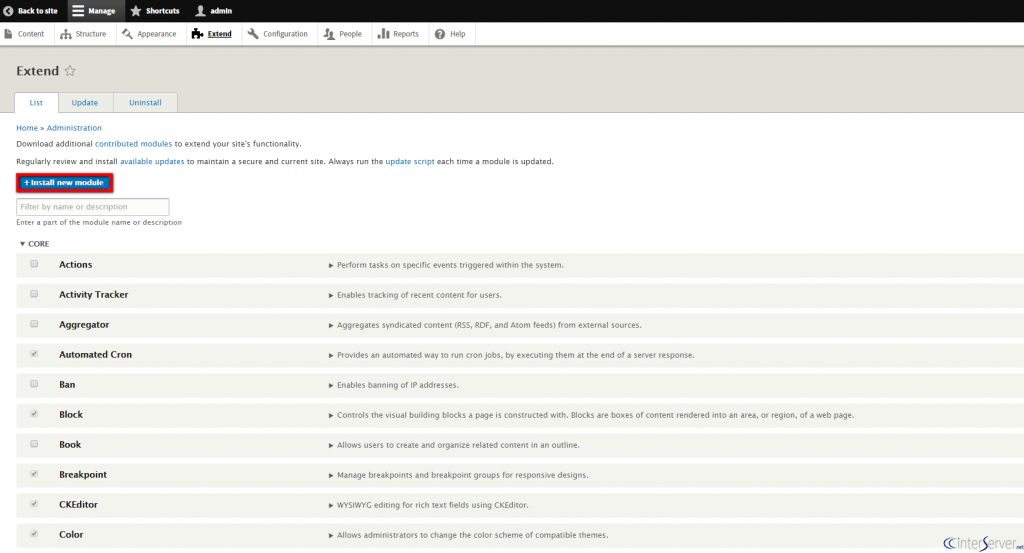This screenshot has height=553, width=1024.
Task: Click the Configuration wrench icon
Action: coord(253,34)
